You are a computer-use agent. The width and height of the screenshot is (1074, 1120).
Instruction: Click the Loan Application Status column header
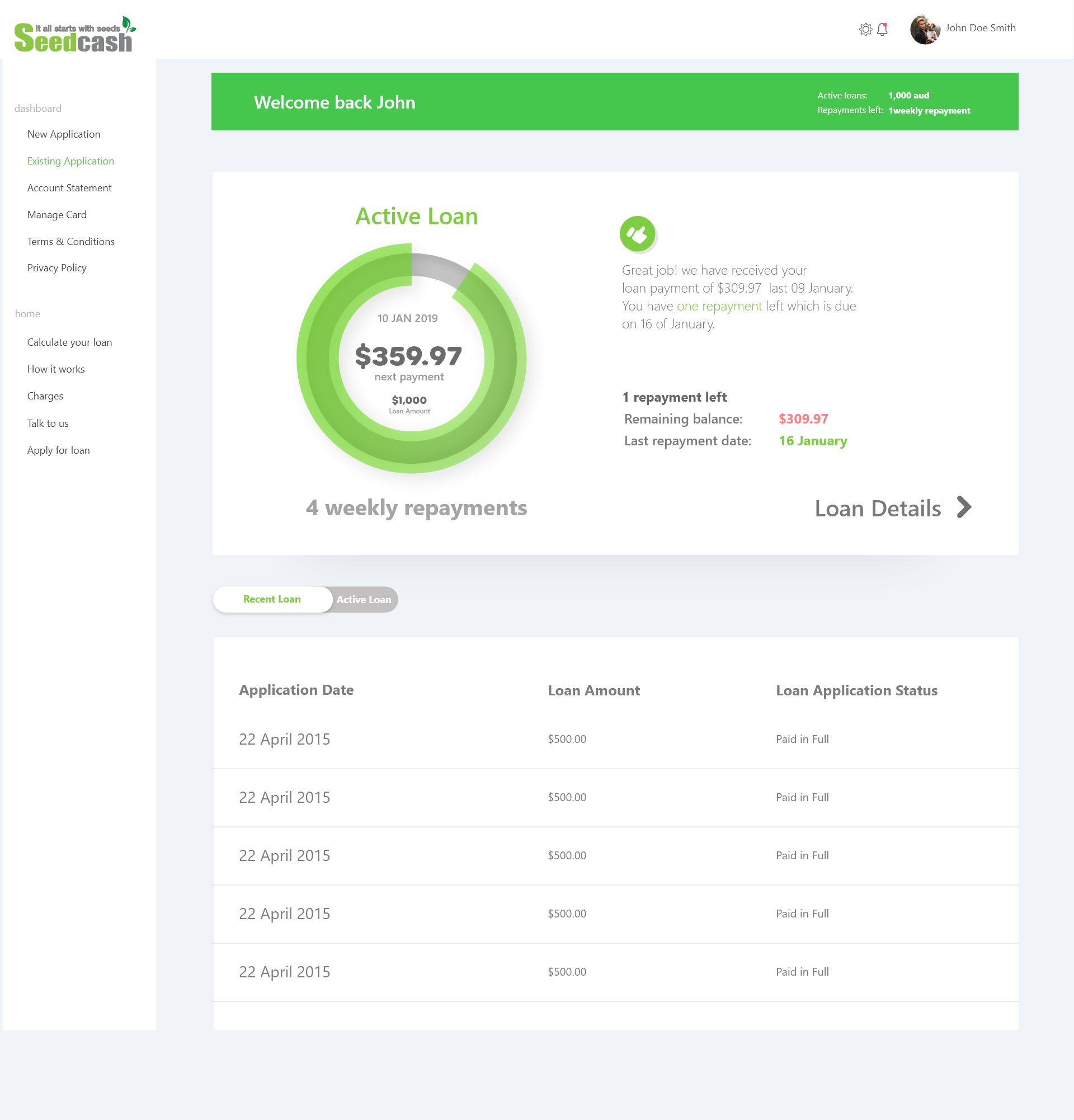(x=857, y=690)
